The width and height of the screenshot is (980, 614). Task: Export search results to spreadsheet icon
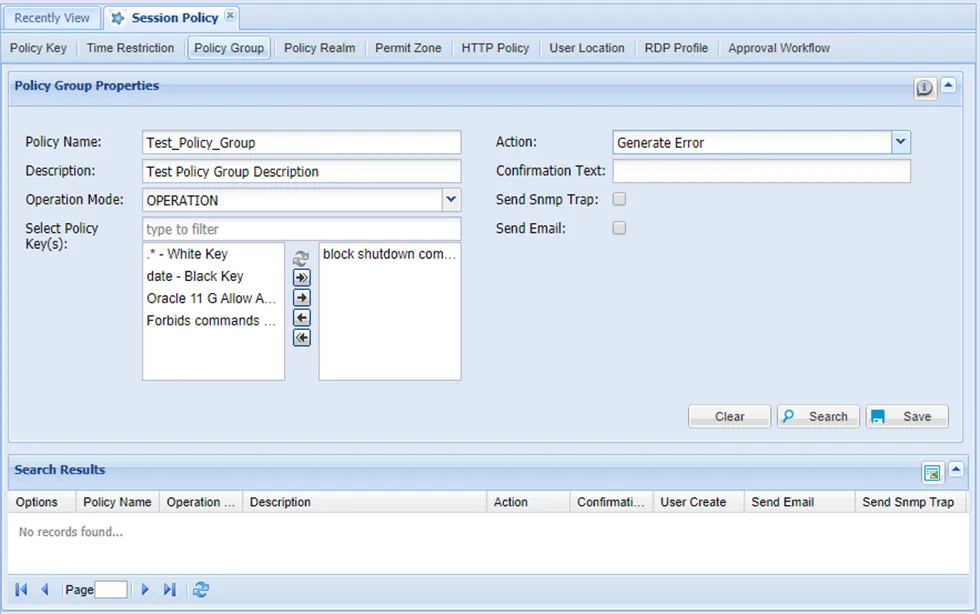click(932, 473)
